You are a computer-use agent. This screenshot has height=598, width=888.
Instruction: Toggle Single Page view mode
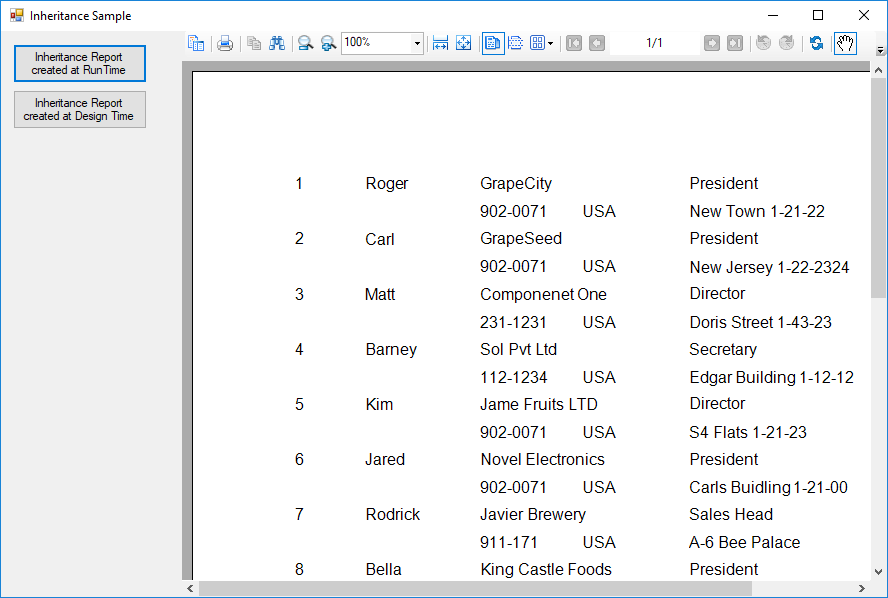pos(493,43)
